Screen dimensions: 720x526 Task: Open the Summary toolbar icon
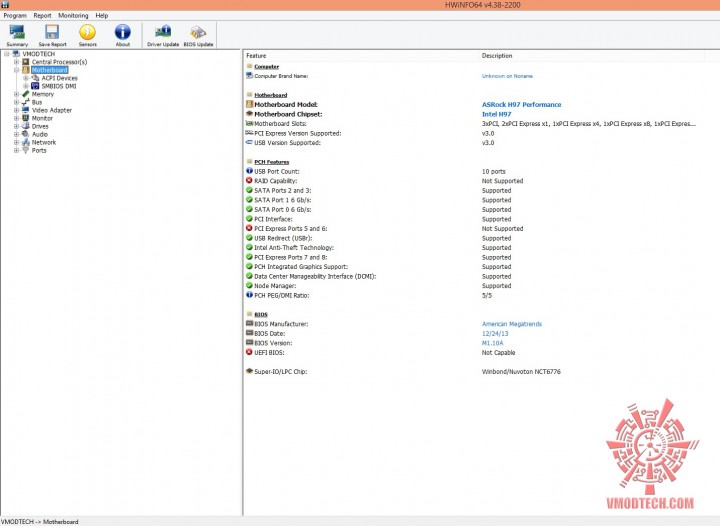(x=17, y=35)
